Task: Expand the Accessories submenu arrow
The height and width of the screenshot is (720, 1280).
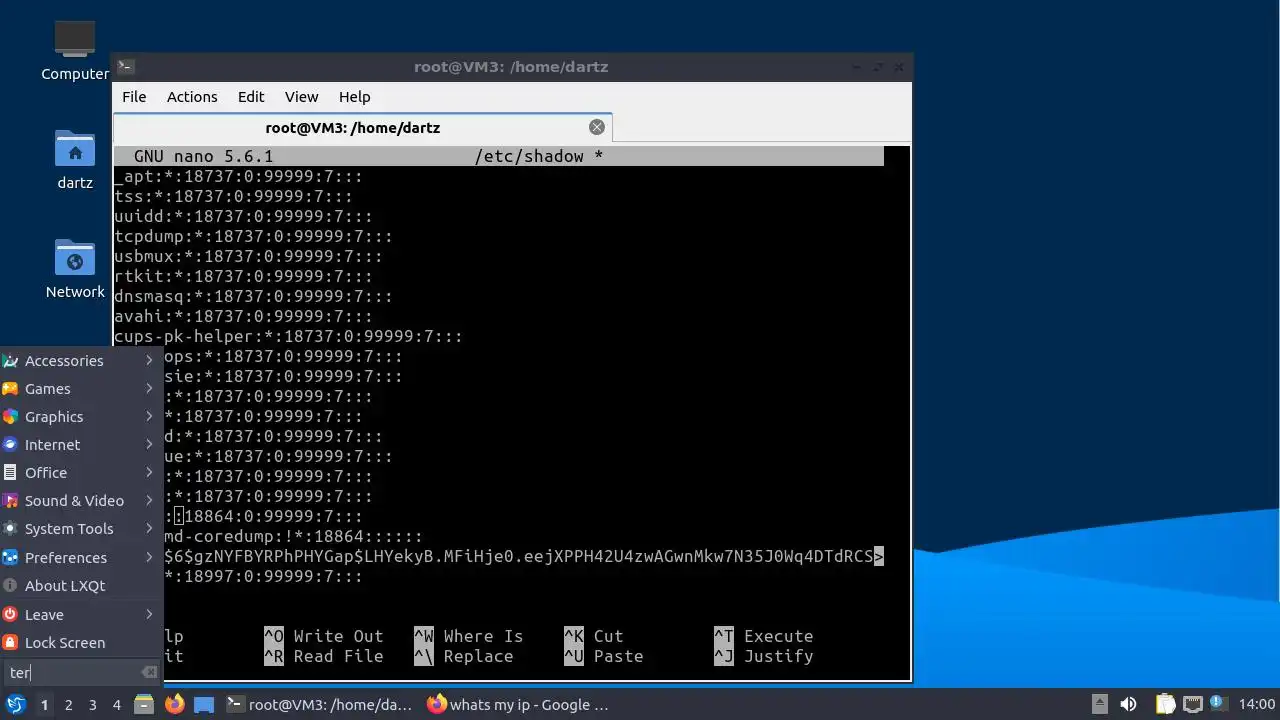Action: pos(149,361)
